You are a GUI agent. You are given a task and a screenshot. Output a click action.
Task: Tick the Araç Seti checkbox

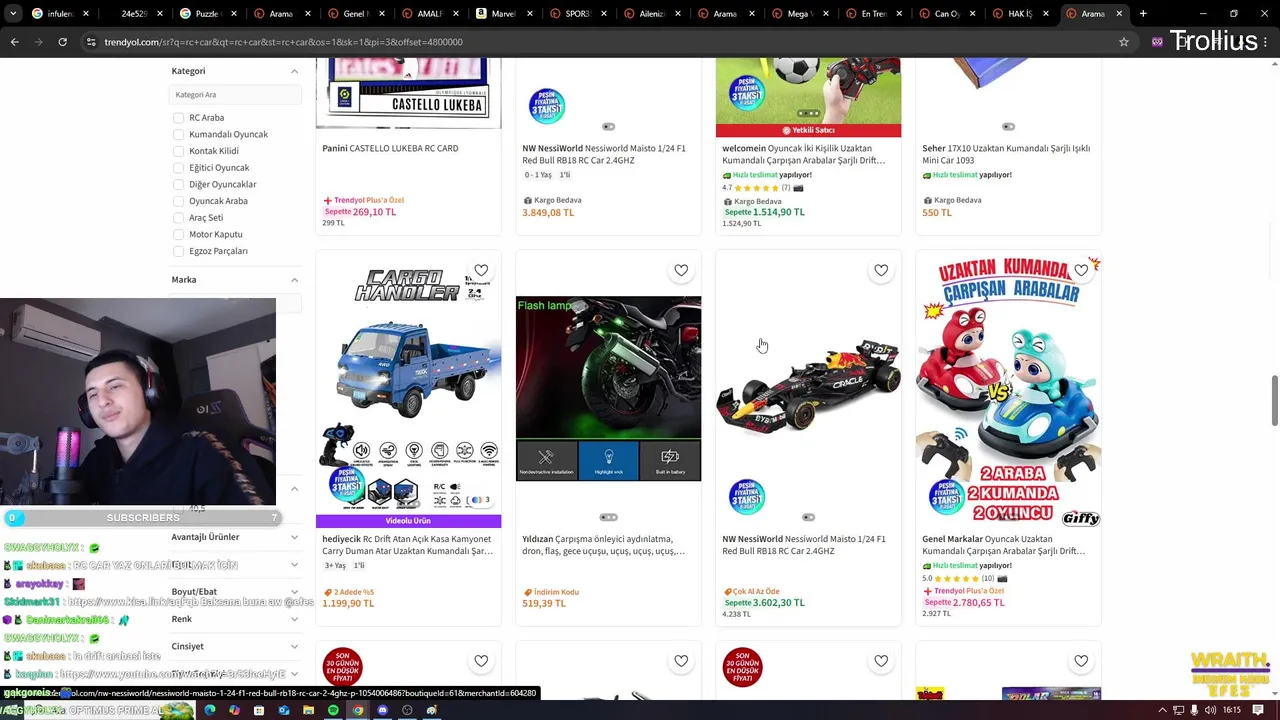click(178, 218)
